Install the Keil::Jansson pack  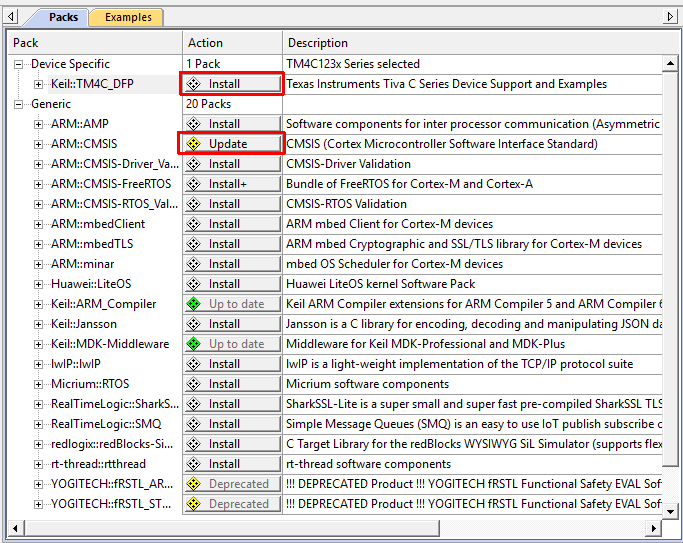233,324
